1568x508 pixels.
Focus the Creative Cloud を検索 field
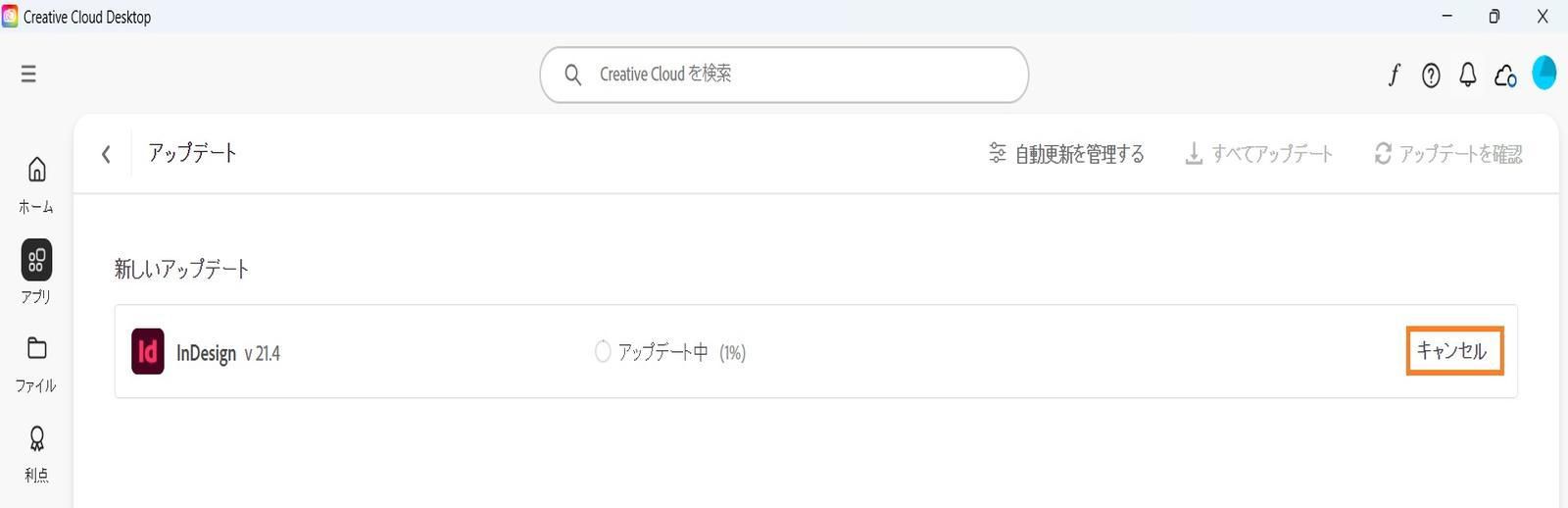click(x=784, y=75)
